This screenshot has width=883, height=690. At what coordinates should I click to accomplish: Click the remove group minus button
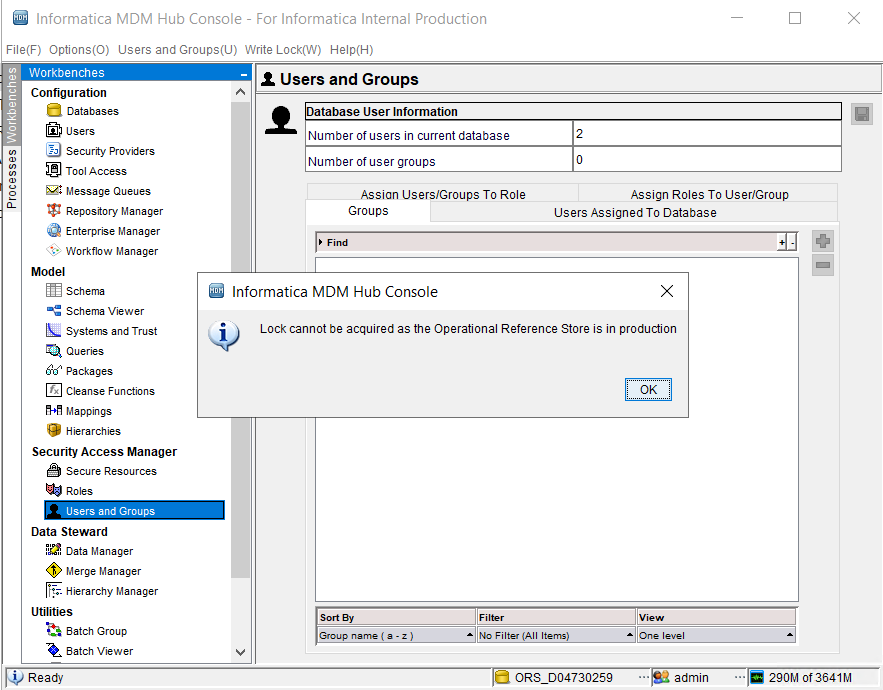pos(823,265)
